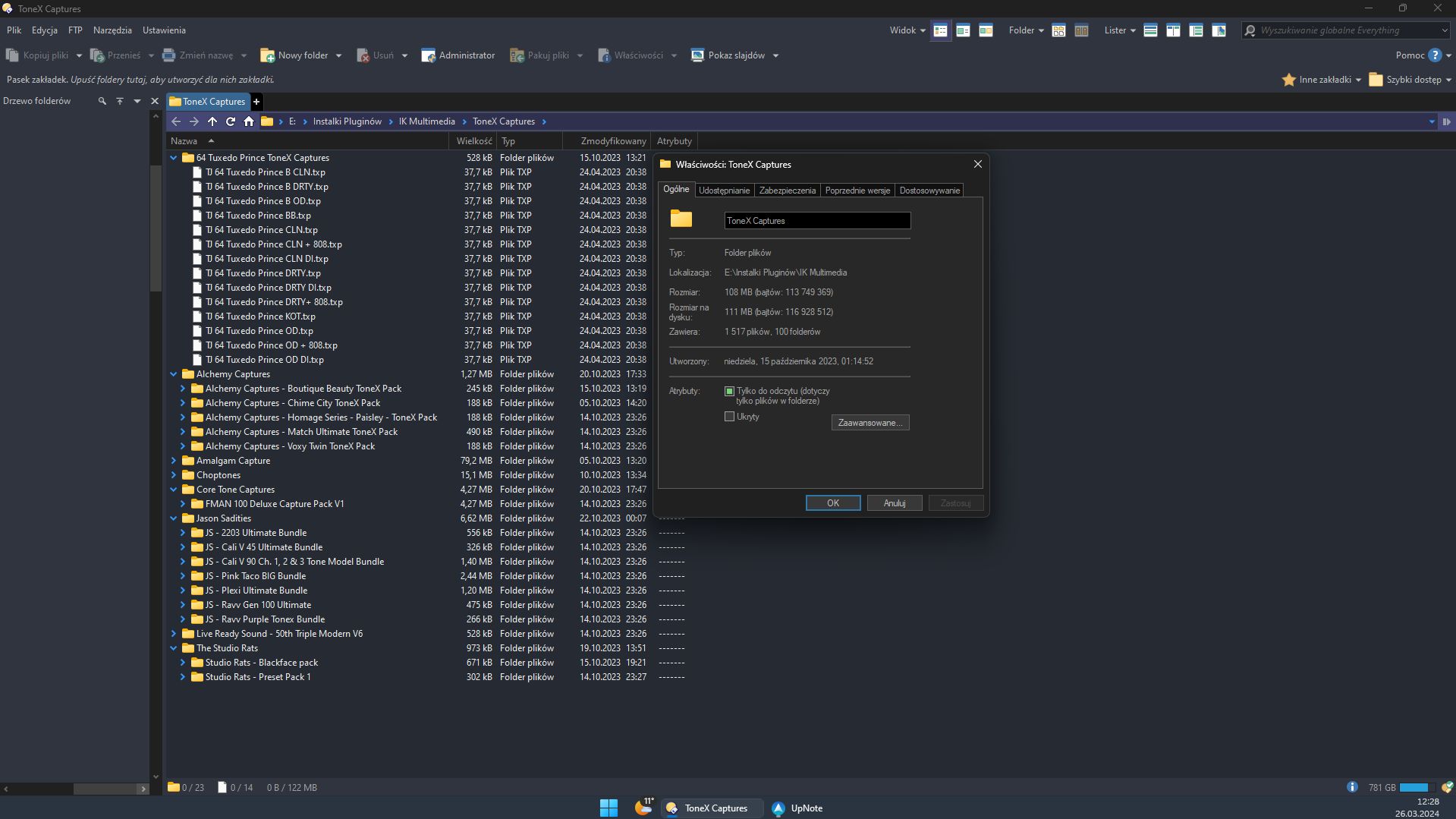Click Nowy folder to create a folder
Image resolution: width=1456 pixels, height=819 pixels.
tap(294, 55)
